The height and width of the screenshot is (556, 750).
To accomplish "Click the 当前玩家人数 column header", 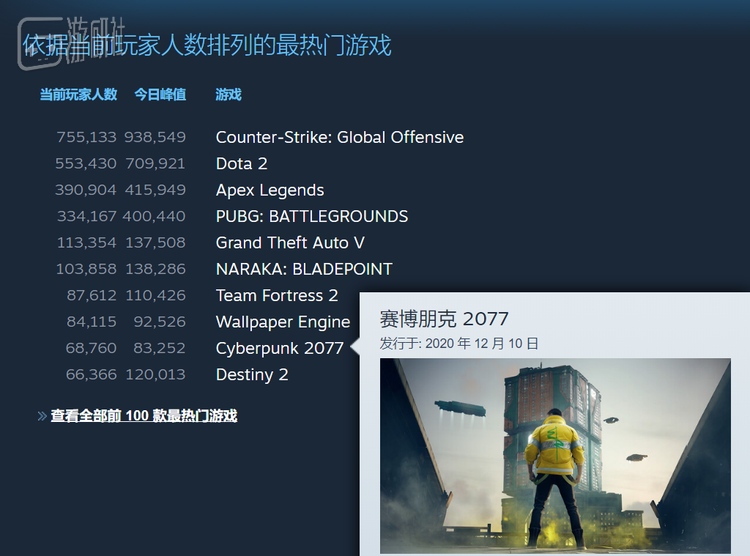I will 78,94.
